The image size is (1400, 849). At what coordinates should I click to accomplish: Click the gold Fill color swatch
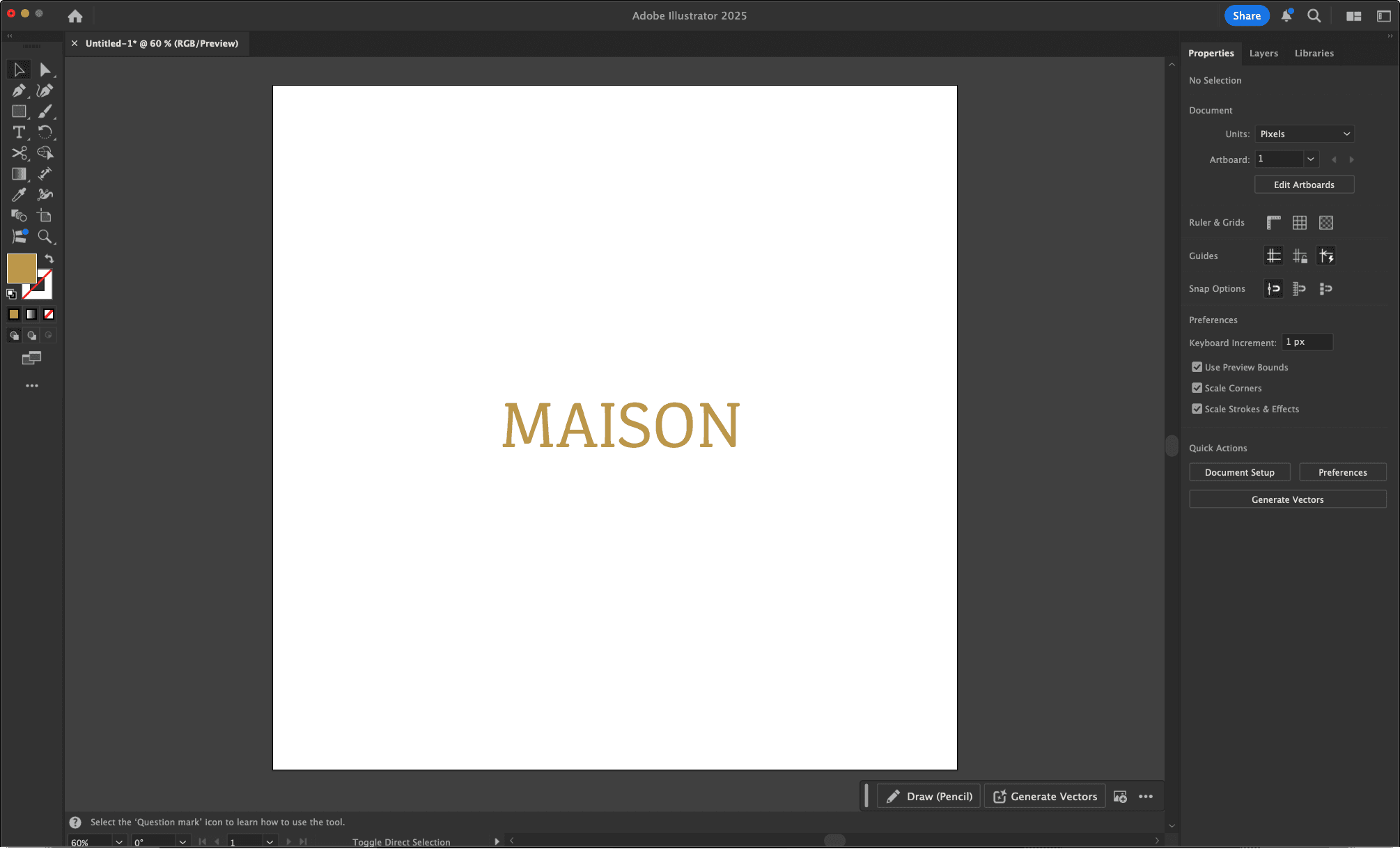tap(22, 268)
